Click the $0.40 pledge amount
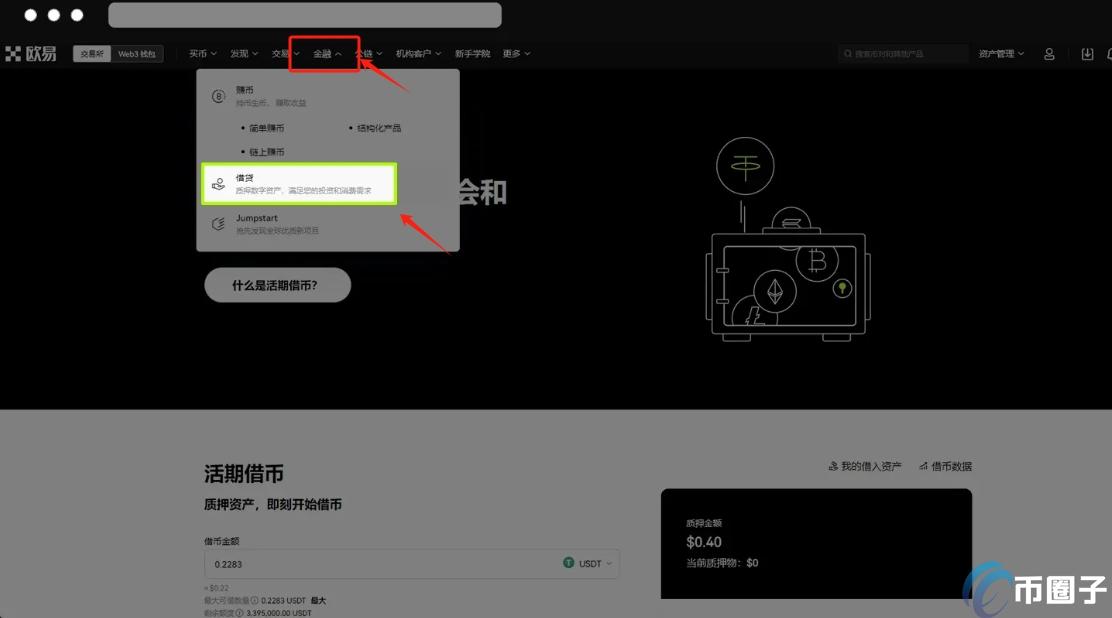Image resolution: width=1112 pixels, height=618 pixels. pyautogui.click(x=704, y=542)
